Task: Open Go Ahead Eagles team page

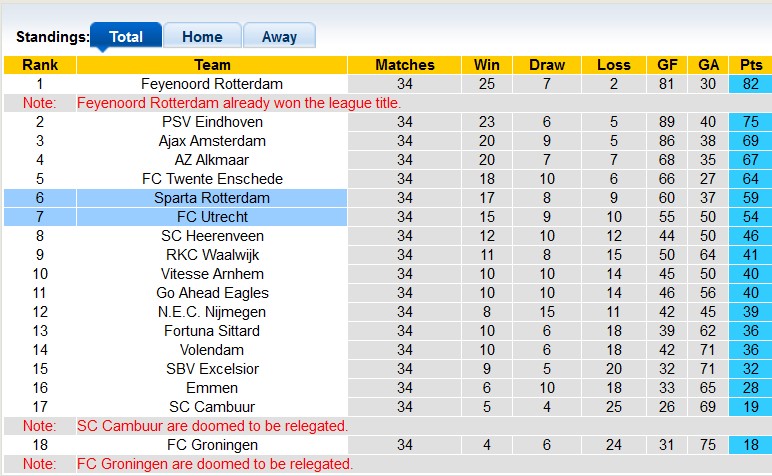Action: 212,293
